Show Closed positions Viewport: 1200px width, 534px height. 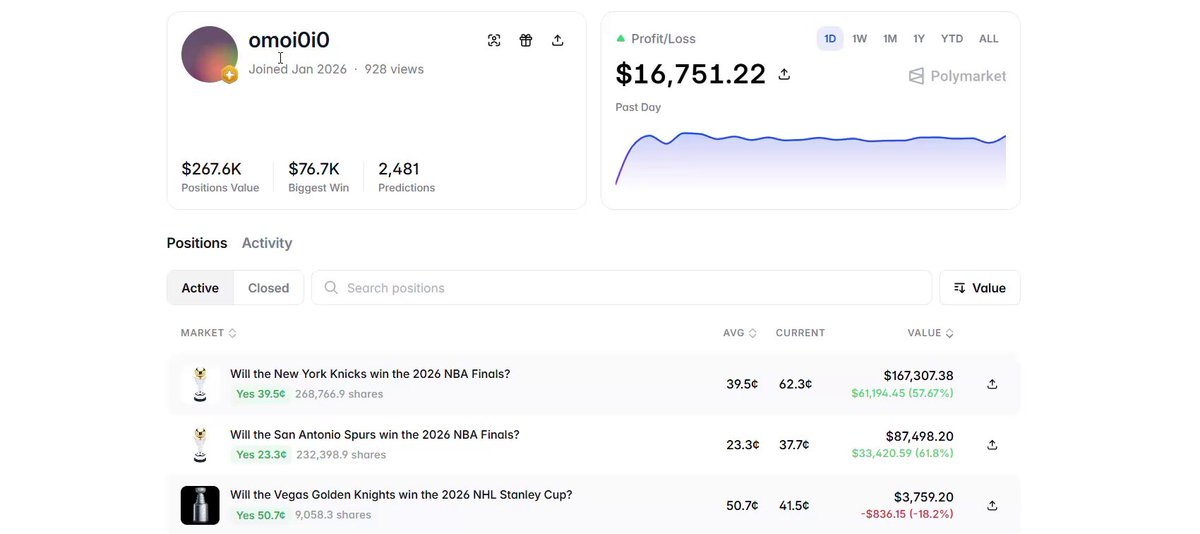[269, 288]
